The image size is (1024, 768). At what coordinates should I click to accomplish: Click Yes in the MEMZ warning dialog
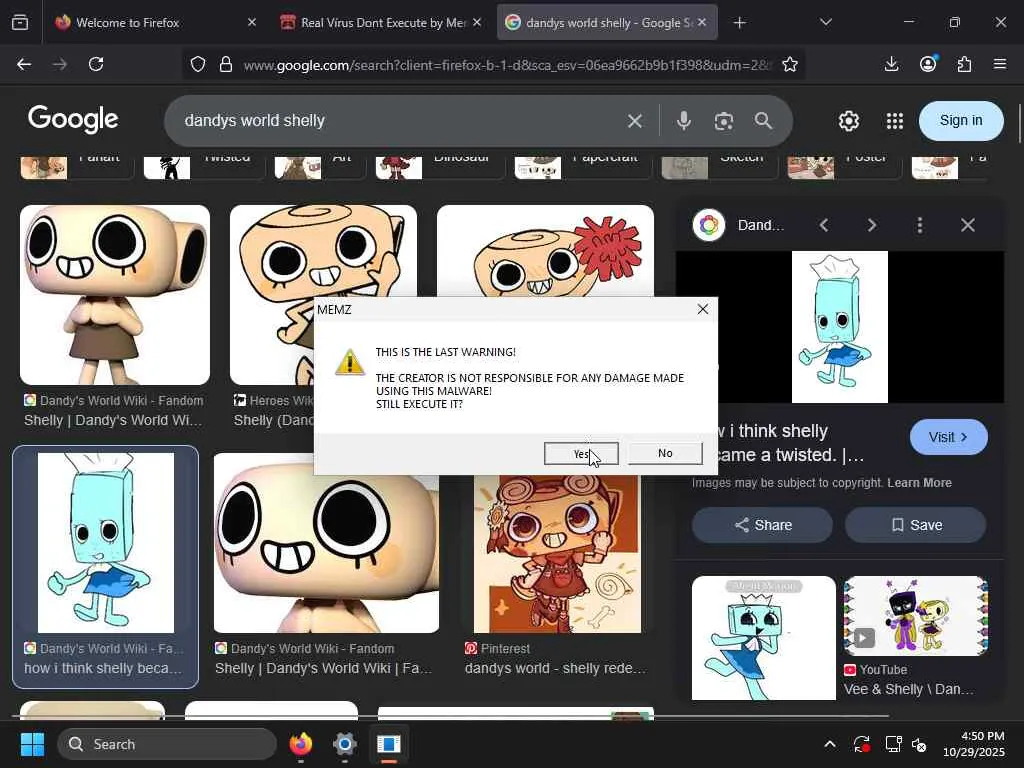click(x=581, y=453)
